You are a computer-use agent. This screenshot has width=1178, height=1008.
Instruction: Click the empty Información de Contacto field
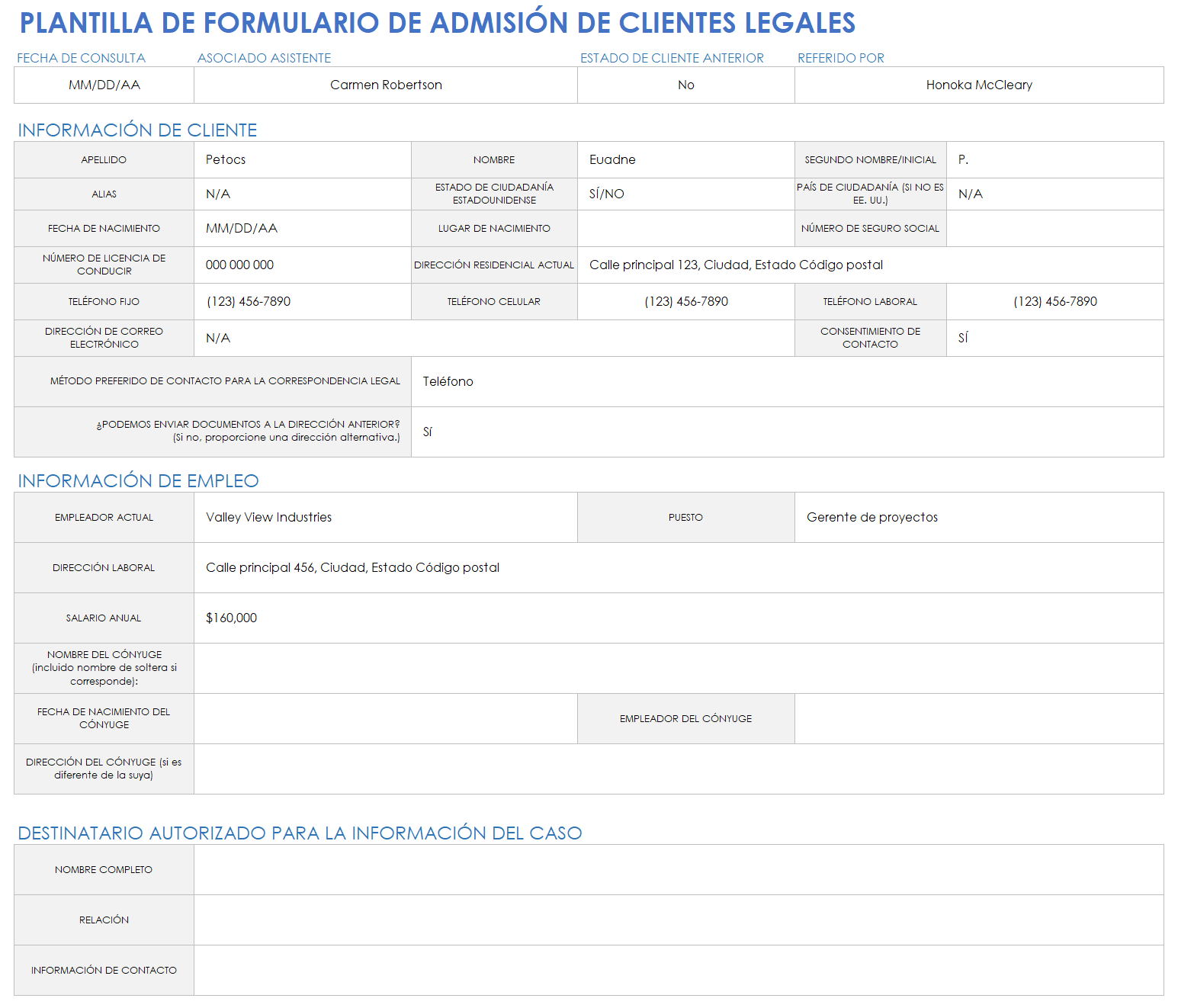(x=679, y=970)
